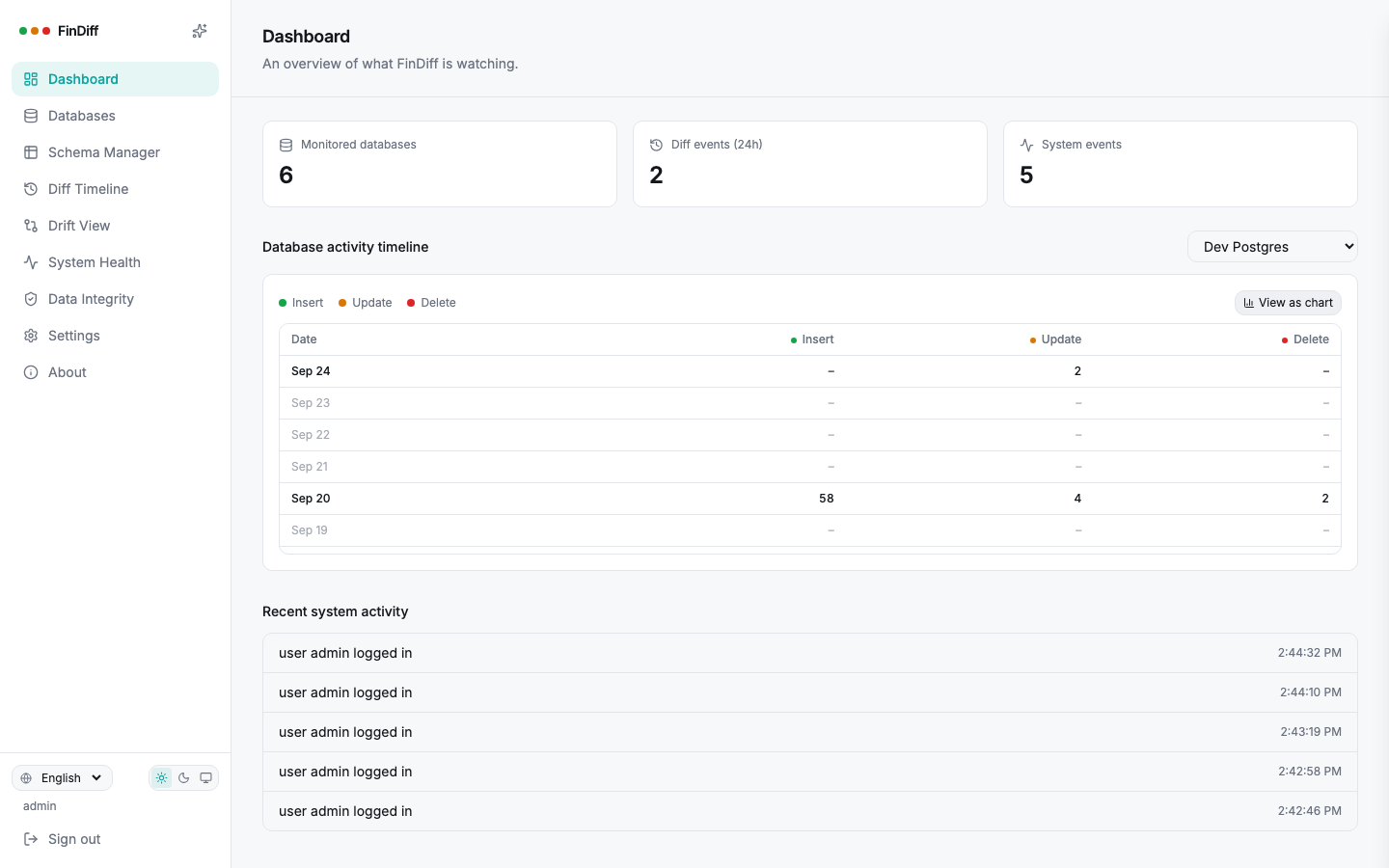Click the Update legend item above the table
1389x868 pixels.
(x=366, y=303)
